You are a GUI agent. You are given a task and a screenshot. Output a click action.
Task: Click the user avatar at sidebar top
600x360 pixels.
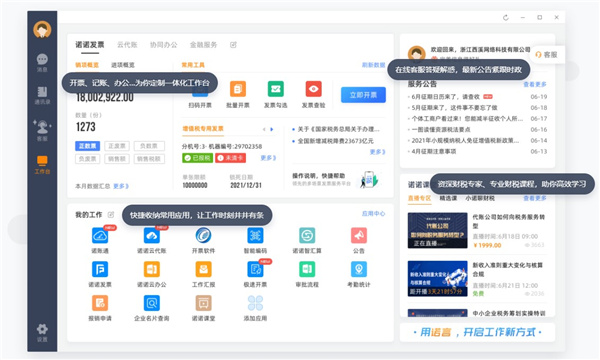click(x=42, y=29)
